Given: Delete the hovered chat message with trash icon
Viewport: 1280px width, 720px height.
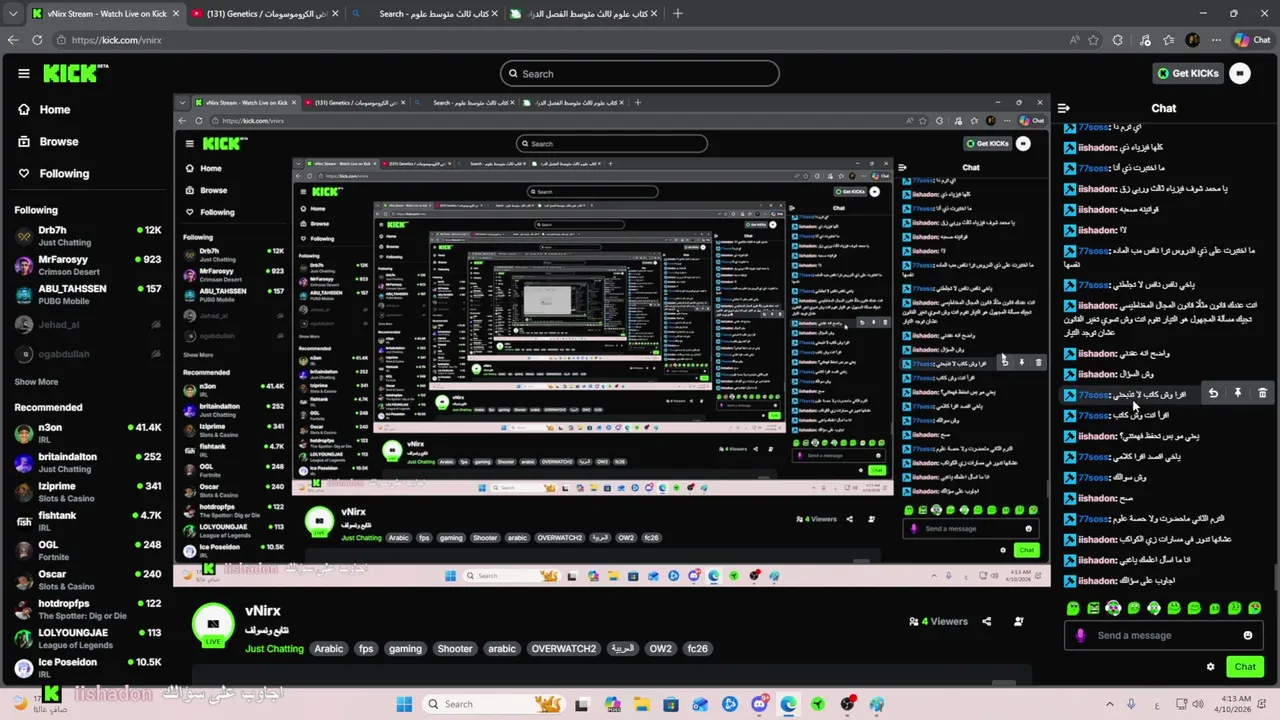Looking at the screenshot, I should click(x=1262, y=394).
